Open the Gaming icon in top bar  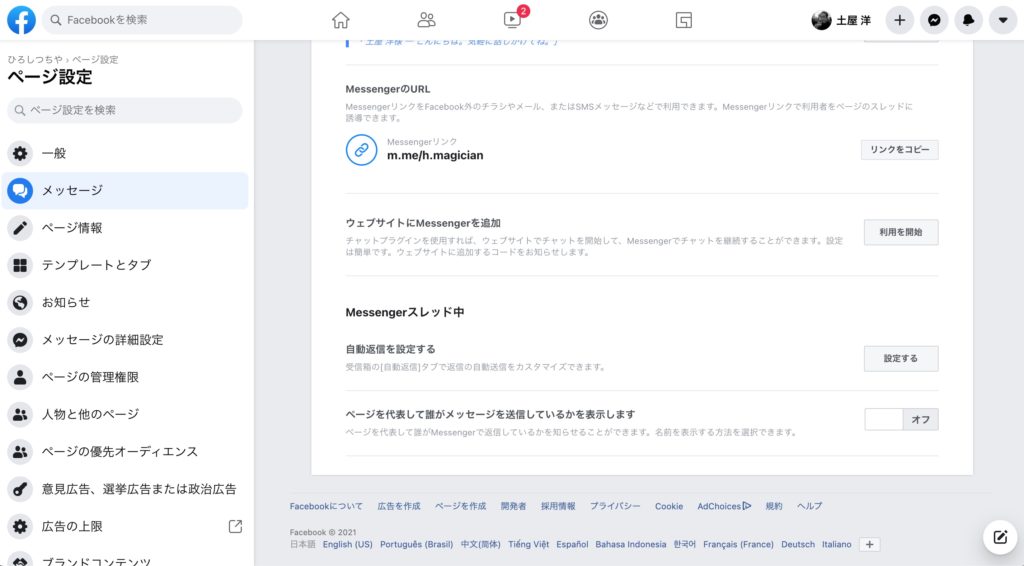(x=684, y=20)
